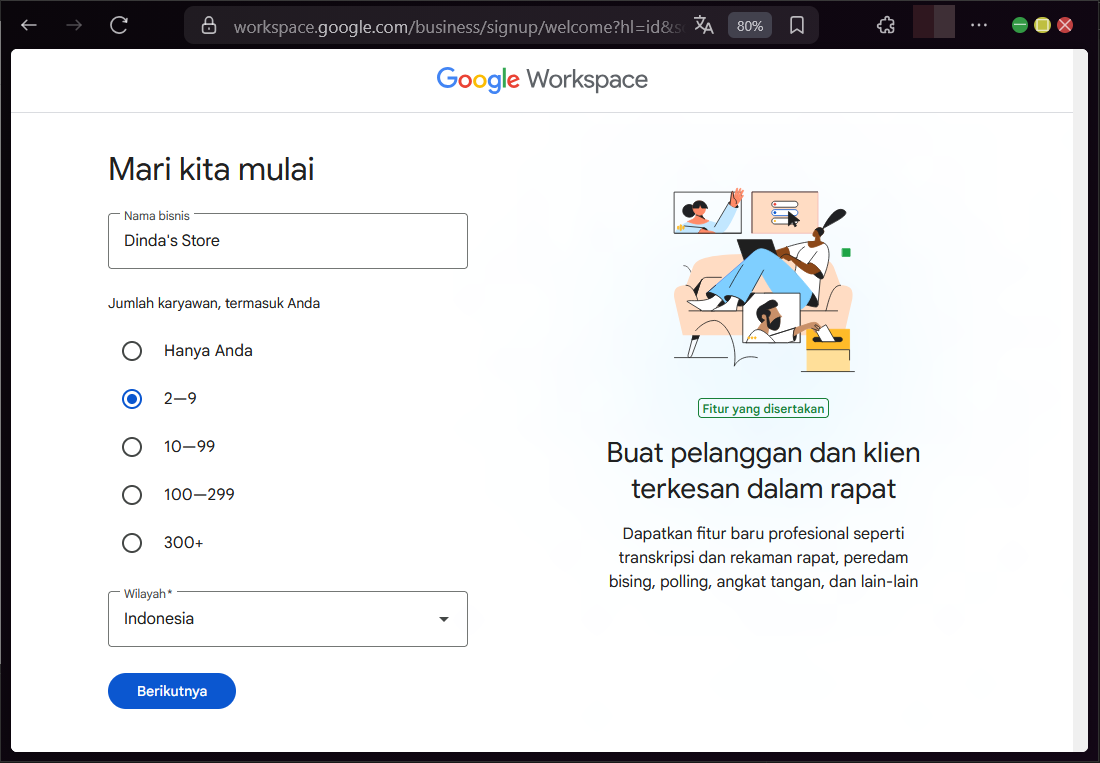Bookmark this page with bookmark icon

[796, 26]
